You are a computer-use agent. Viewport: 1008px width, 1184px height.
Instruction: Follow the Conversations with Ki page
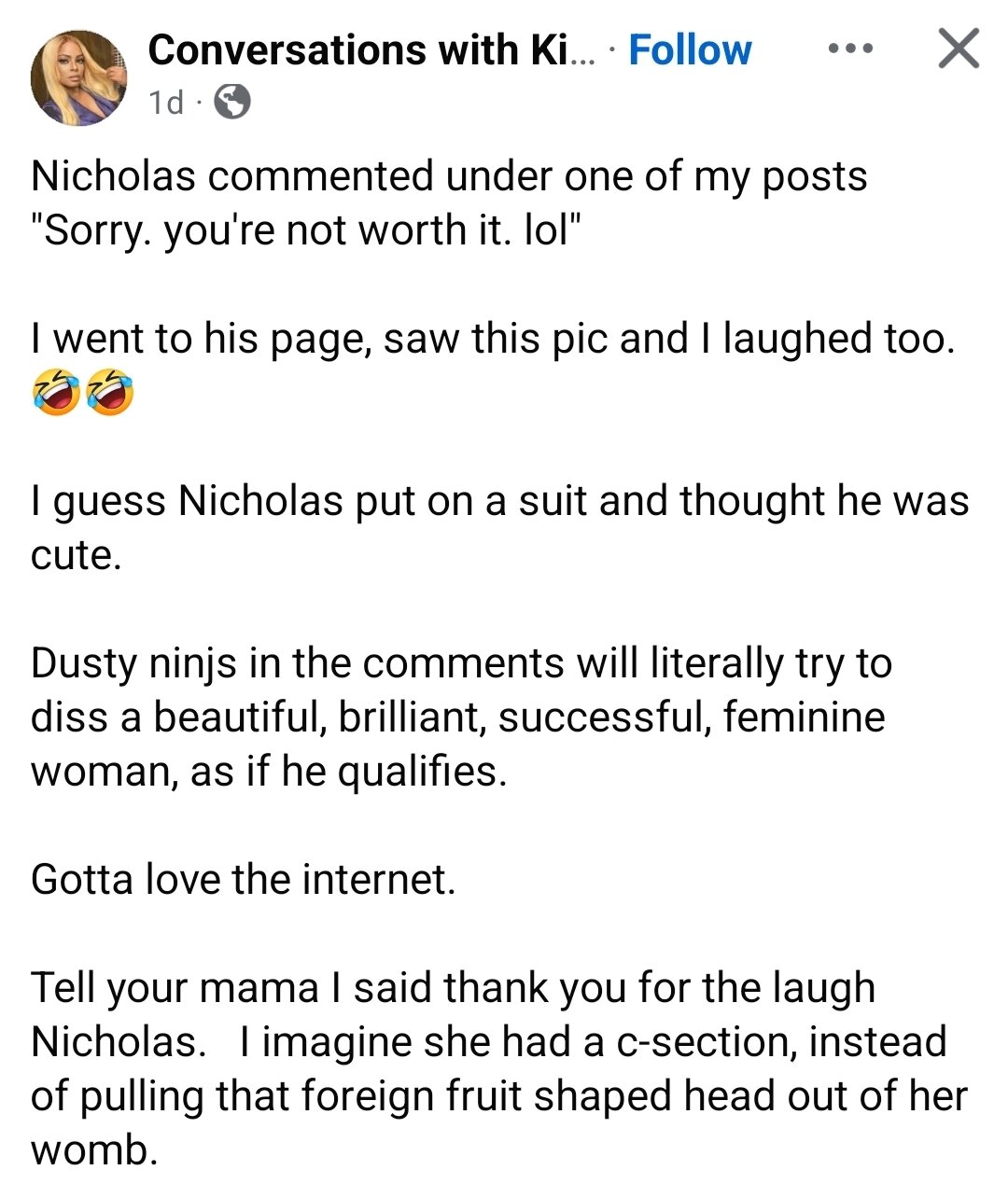690,49
